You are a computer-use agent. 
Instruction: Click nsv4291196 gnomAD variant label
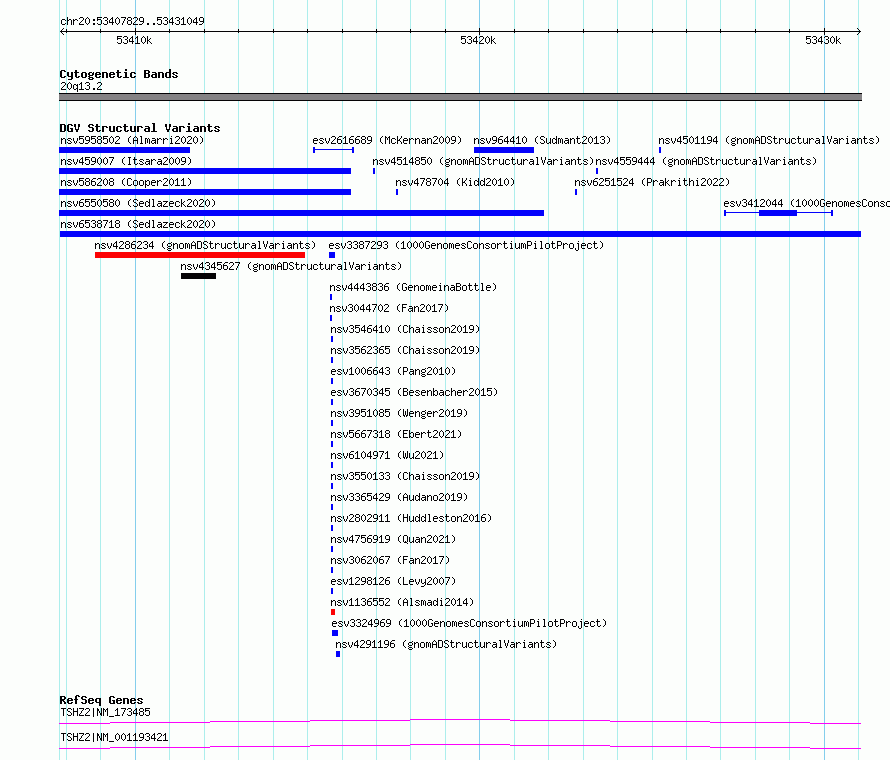tap(446, 644)
